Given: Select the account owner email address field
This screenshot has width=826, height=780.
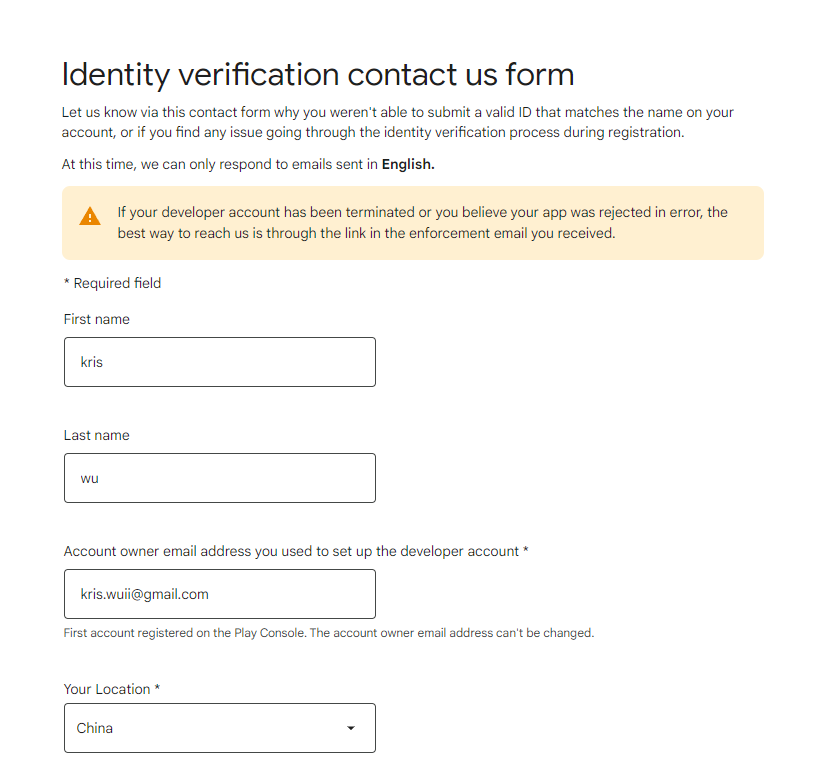Looking at the screenshot, I should [x=220, y=594].
